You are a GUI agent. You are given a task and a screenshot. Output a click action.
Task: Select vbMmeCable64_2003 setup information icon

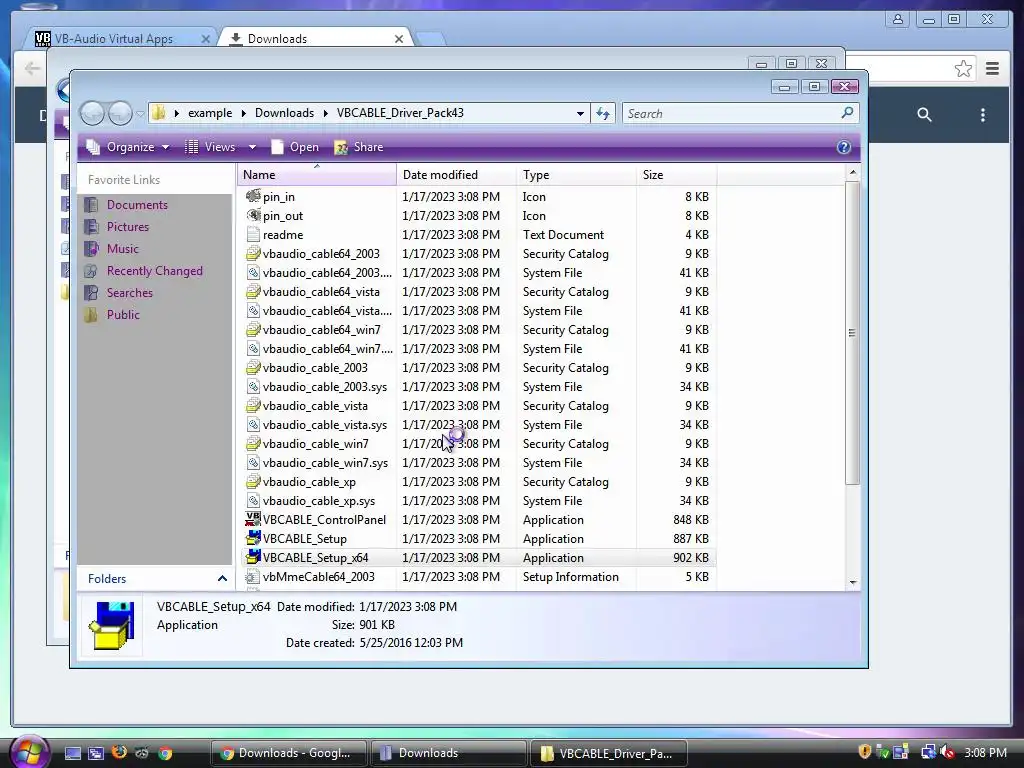click(x=253, y=577)
